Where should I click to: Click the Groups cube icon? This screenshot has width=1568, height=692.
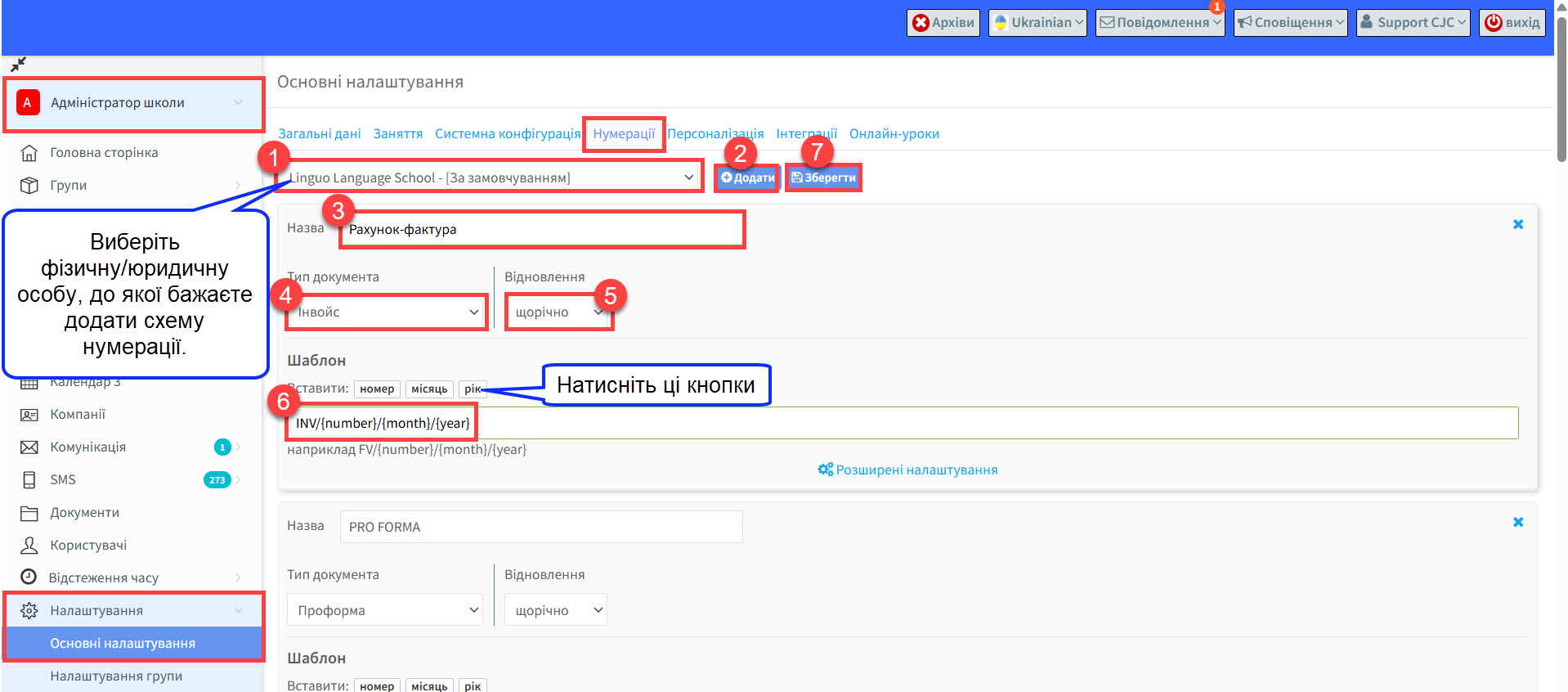(29, 186)
